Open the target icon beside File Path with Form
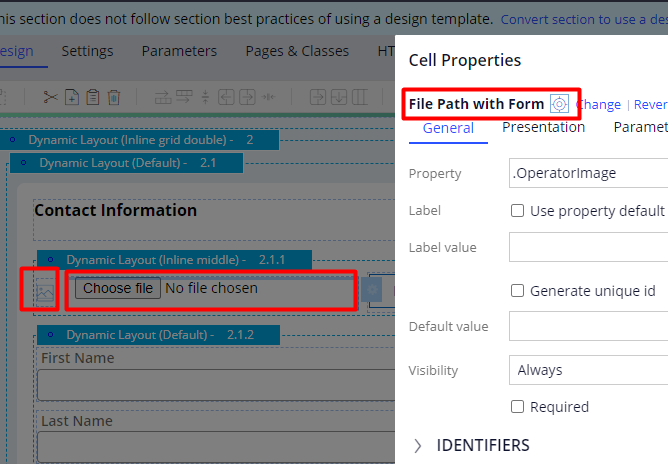 [x=559, y=104]
